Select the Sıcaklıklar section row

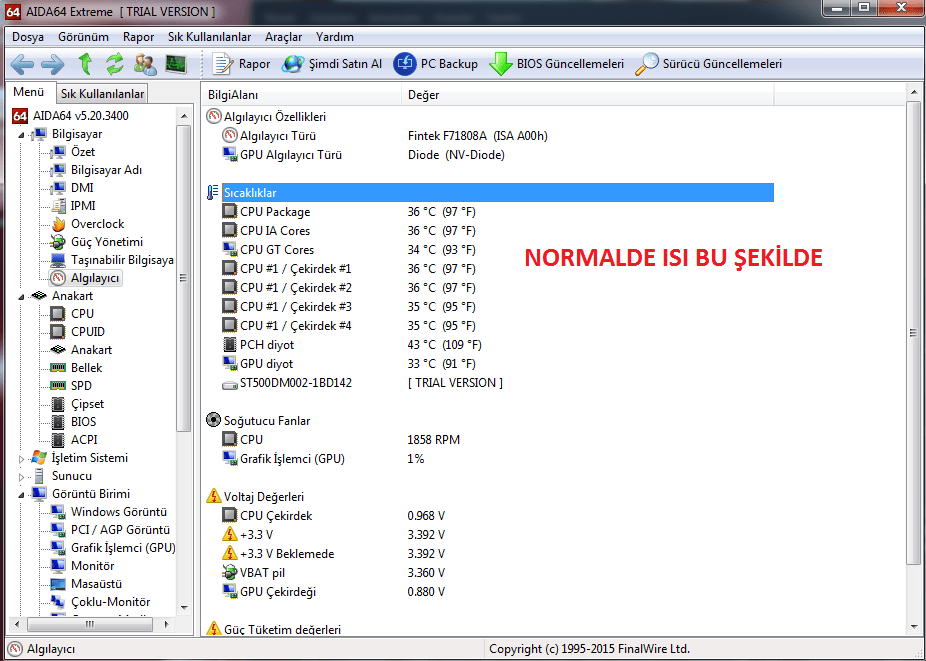(x=498, y=193)
